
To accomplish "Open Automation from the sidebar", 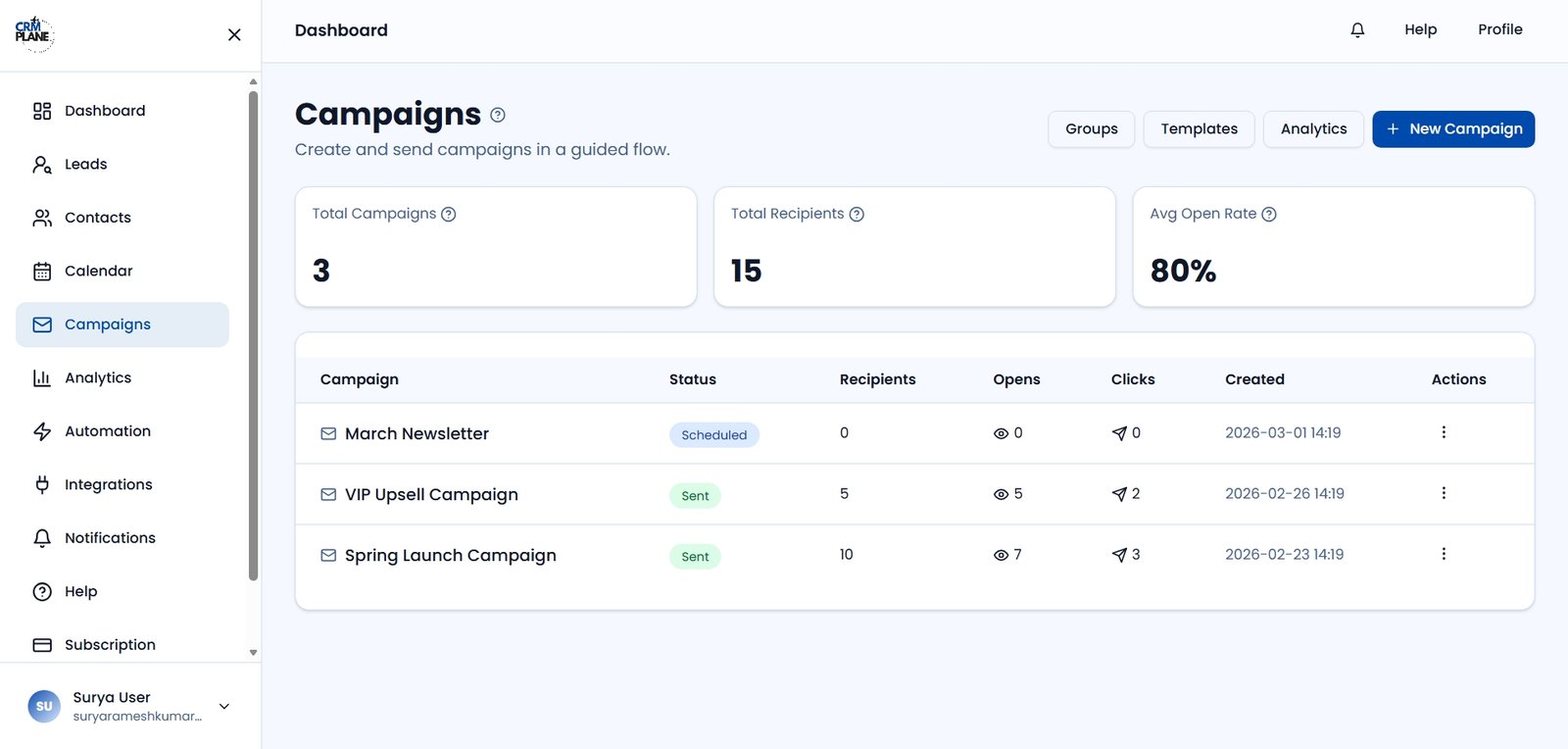I will pos(107,431).
